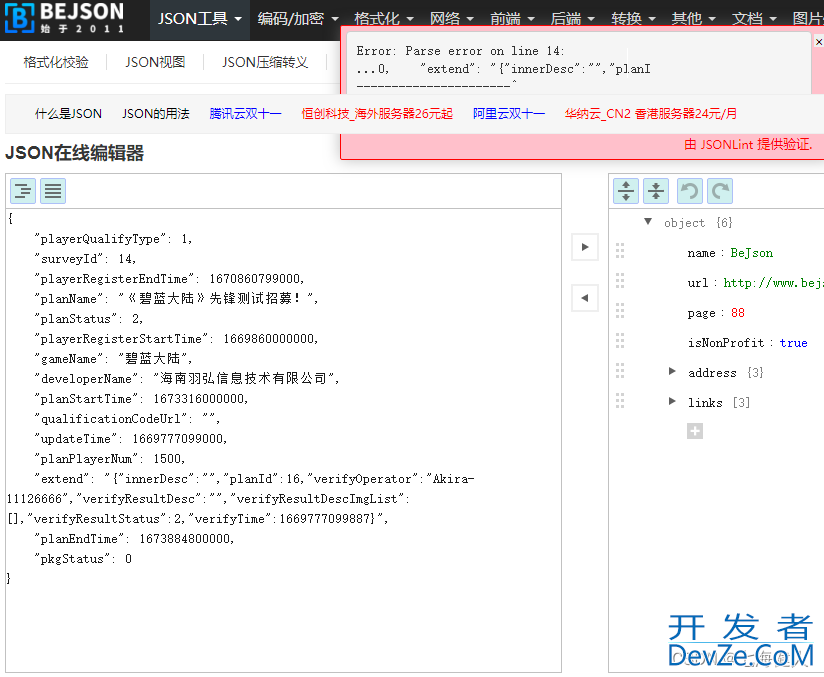Click the undo icon in the tree toolbar

pos(689,191)
